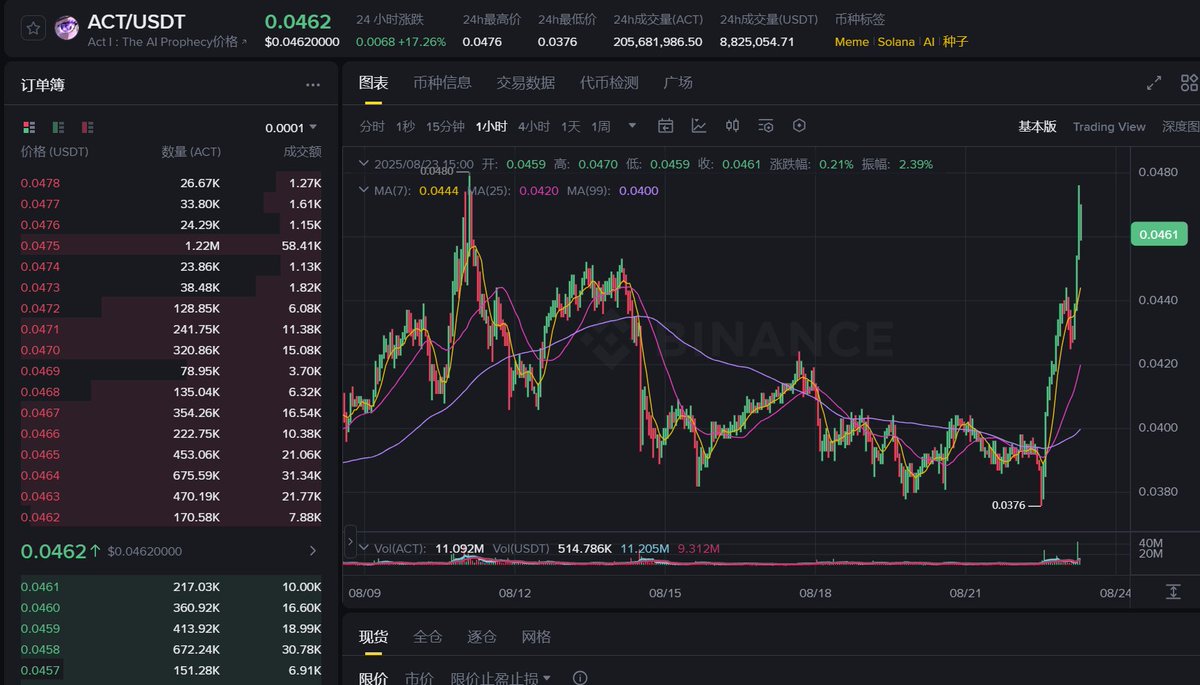Change candlestick chart type icon

click(732, 126)
